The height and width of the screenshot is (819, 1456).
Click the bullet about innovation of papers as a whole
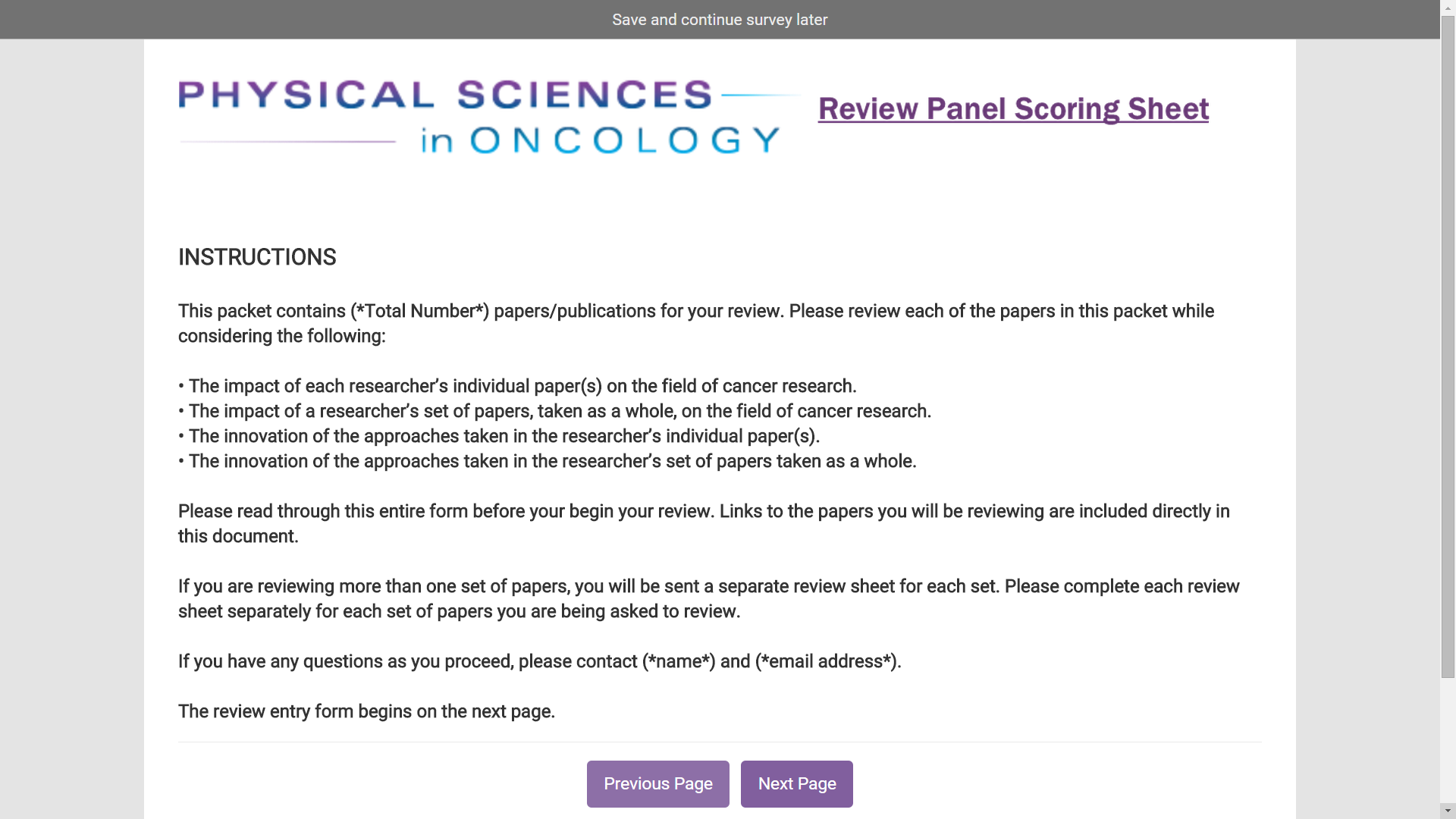(x=552, y=461)
